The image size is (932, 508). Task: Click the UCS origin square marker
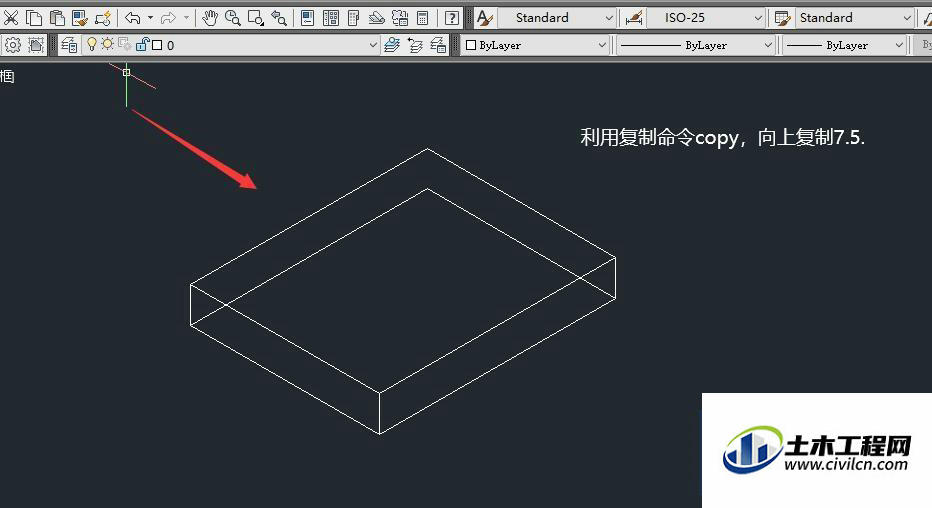coord(127,72)
